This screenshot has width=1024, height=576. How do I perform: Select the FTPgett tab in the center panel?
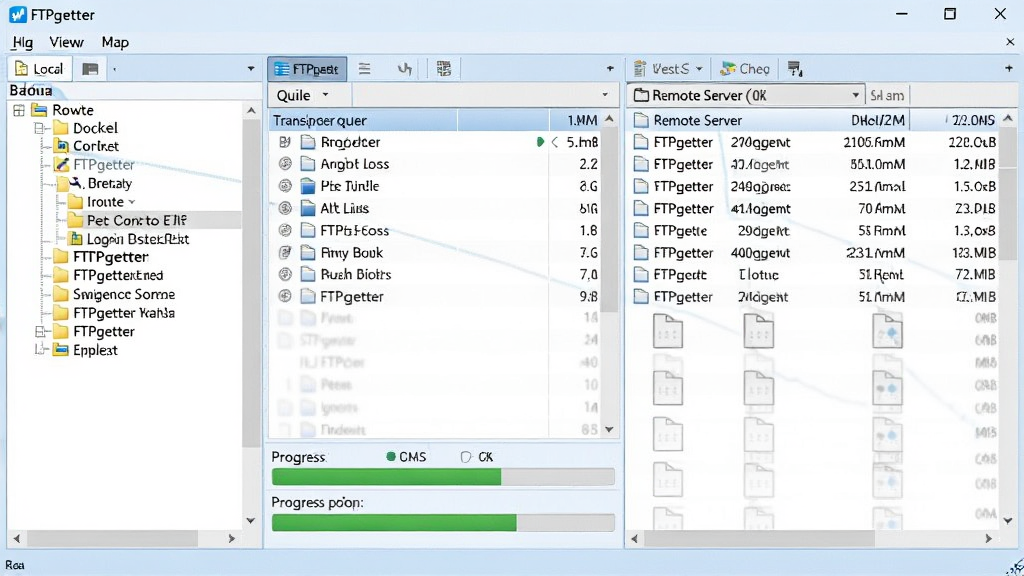(306, 69)
